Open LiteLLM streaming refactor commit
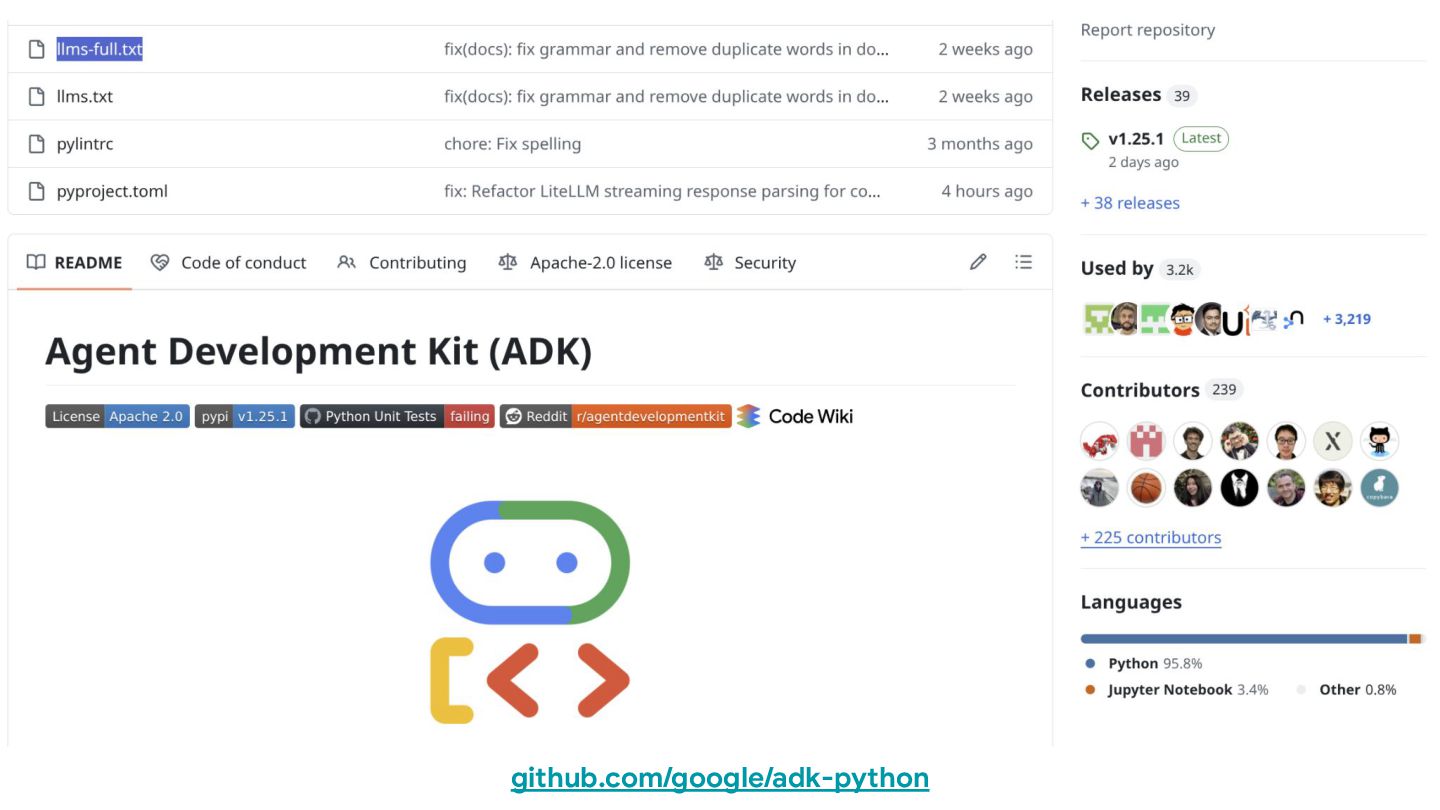1440x810 pixels. tap(662, 191)
